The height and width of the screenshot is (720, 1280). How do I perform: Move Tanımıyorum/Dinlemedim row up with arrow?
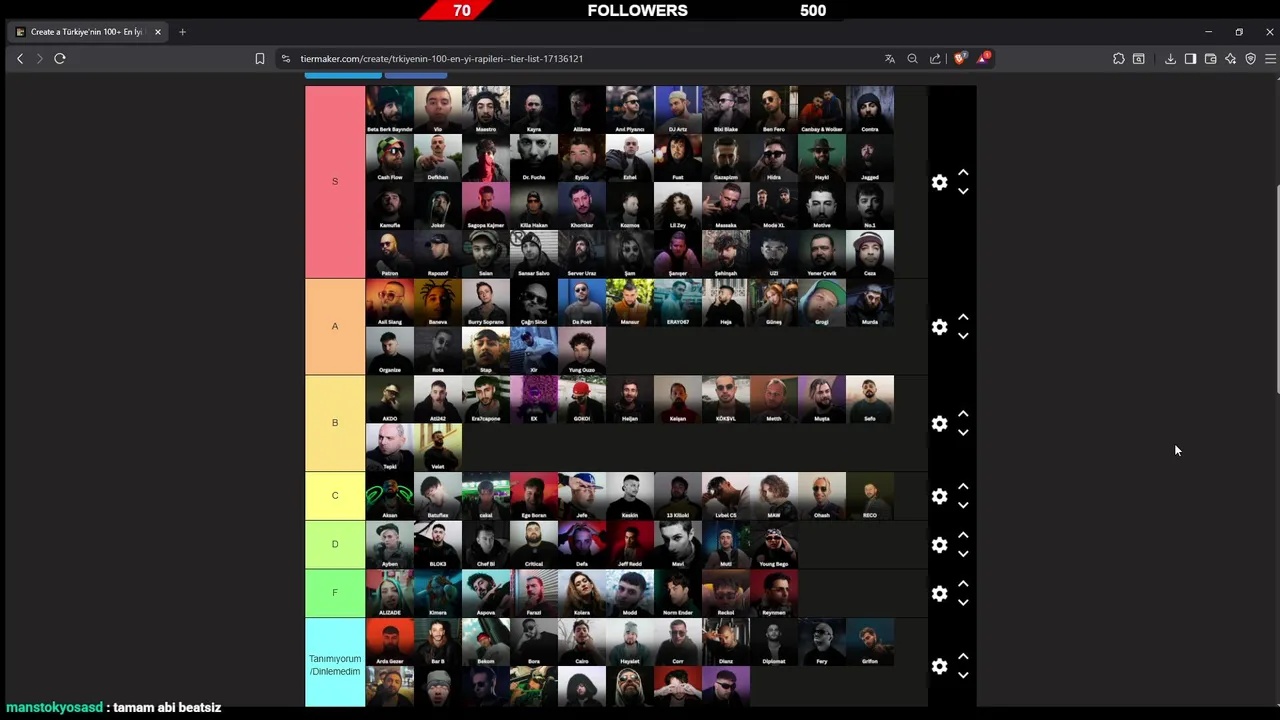tap(963, 656)
